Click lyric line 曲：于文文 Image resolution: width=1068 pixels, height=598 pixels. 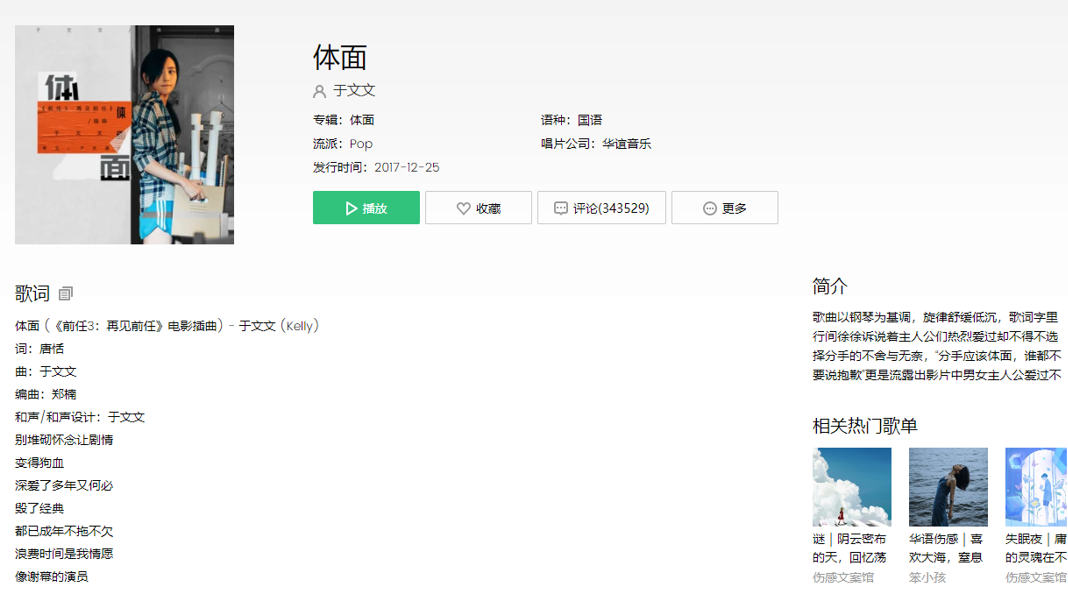click(46, 372)
